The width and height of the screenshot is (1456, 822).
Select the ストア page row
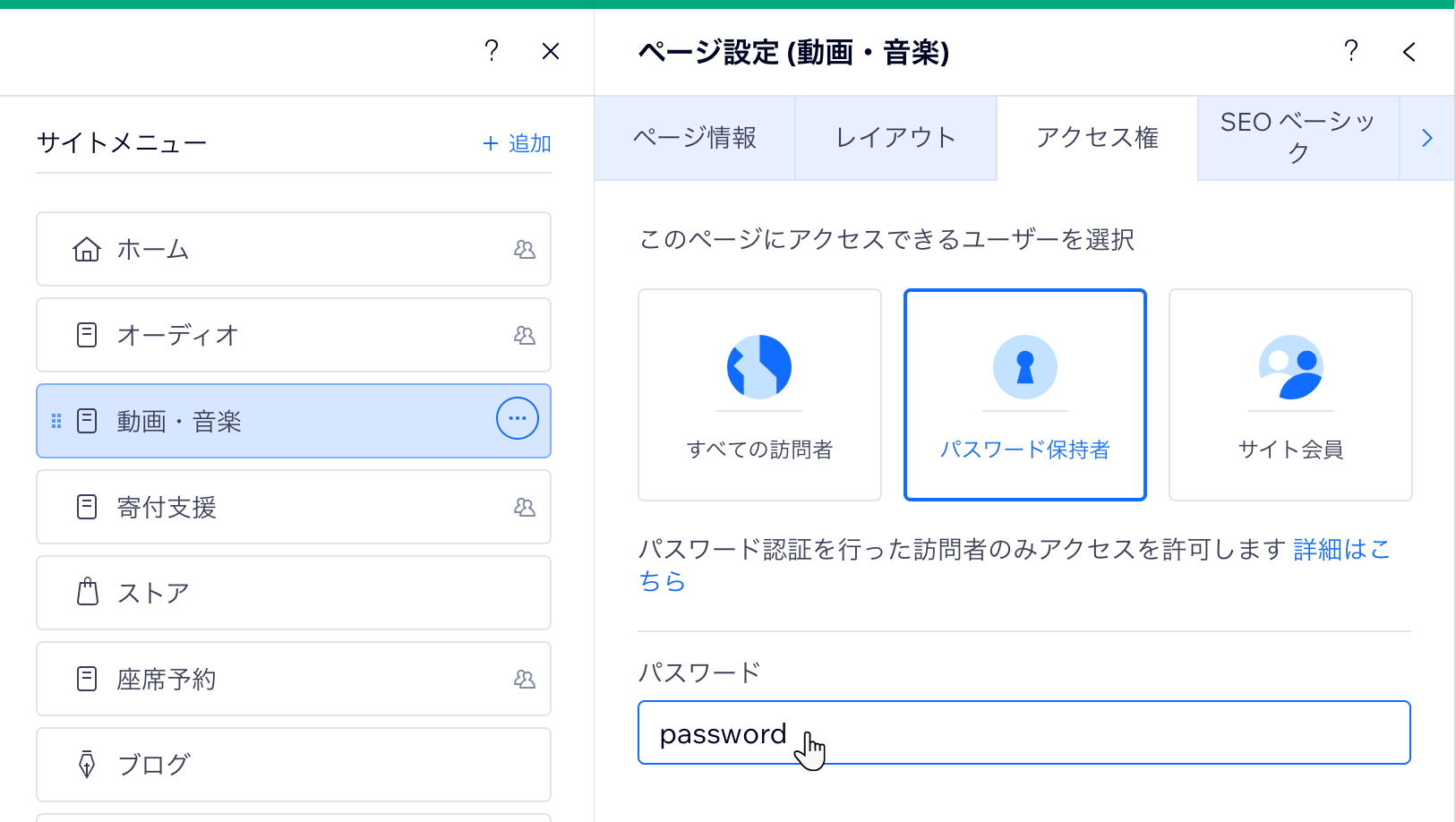point(294,593)
